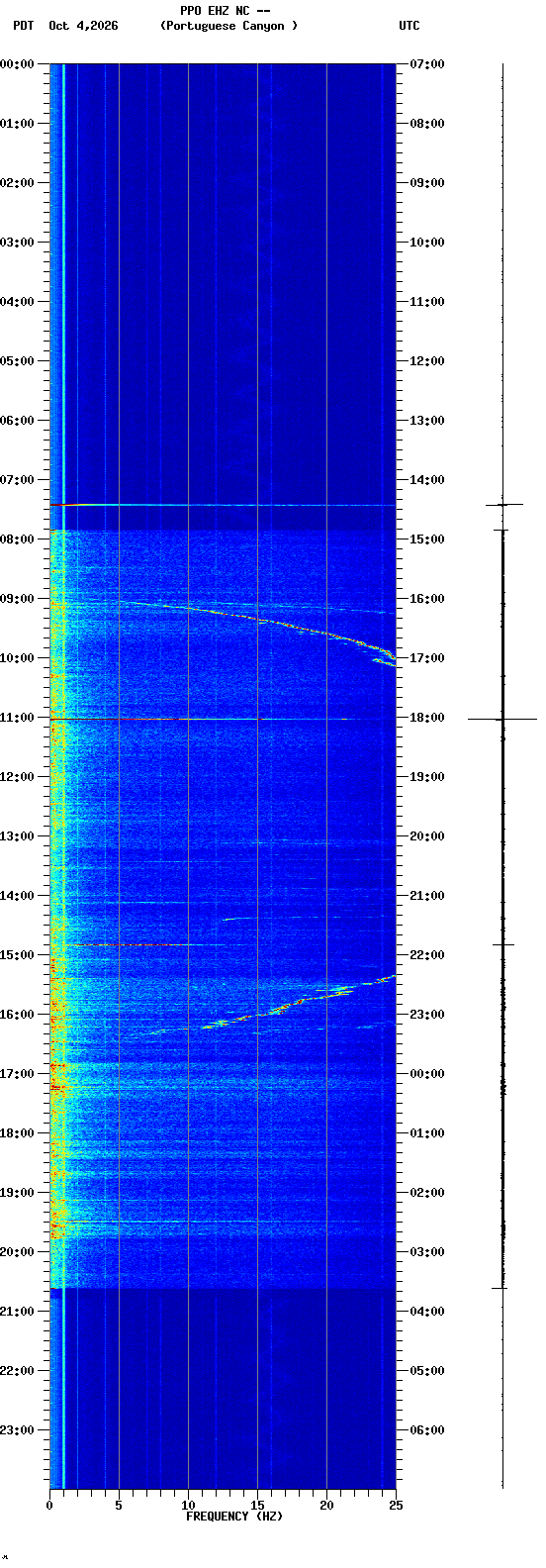The width and height of the screenshot is (546, 1568).
Task: Click the seismogram spike near 14:25 UTC
Action: [x=502, y=505]
